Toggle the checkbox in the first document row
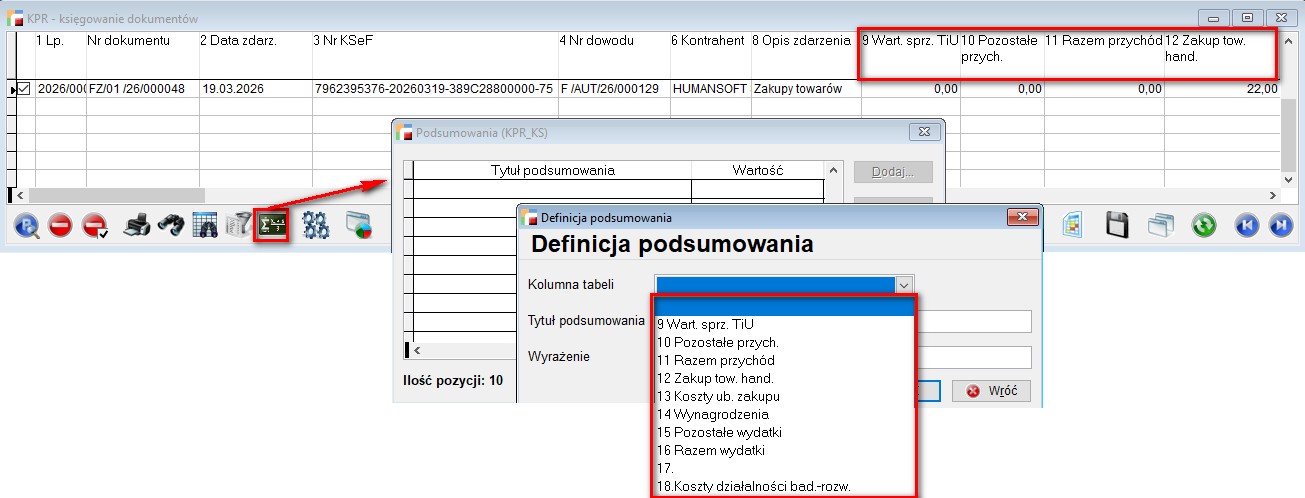The width and height of the screenshot is (1305, 498). pos(25,89)
